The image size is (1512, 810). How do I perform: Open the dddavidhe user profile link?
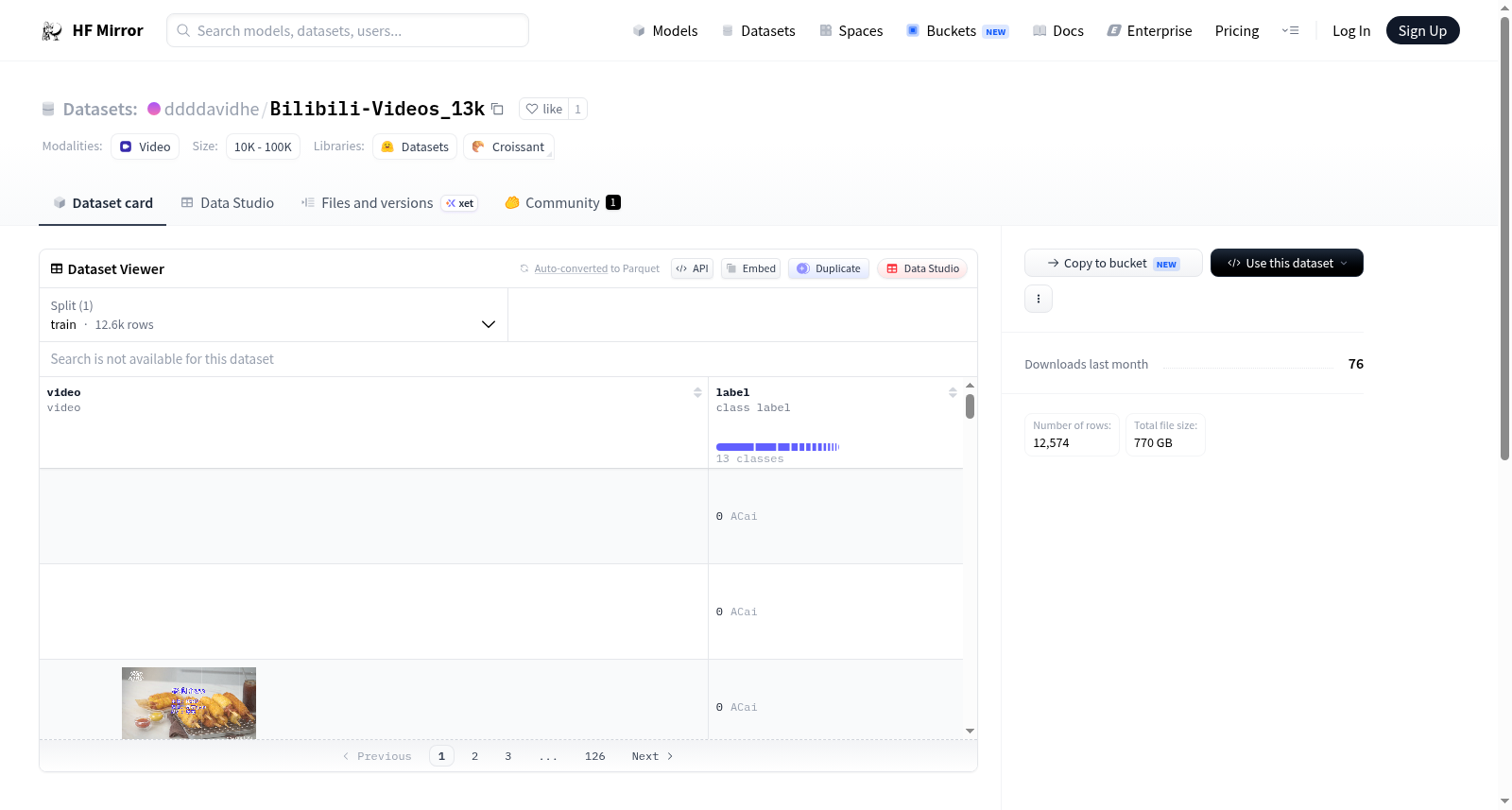coord(212,109)
